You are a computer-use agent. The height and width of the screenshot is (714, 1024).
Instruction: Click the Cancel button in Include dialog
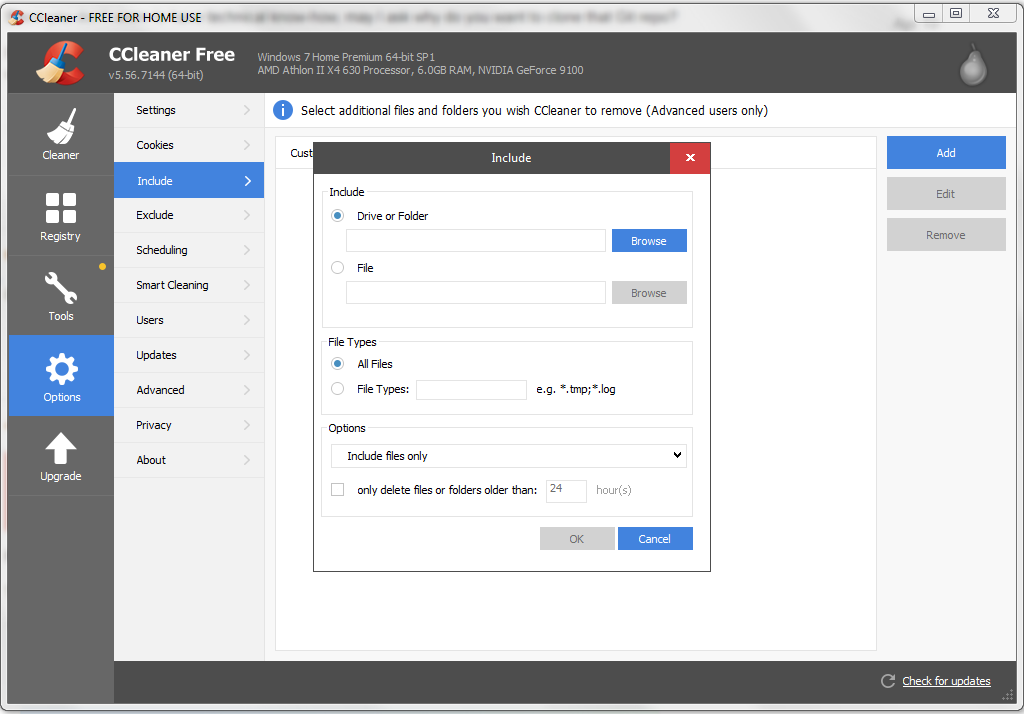[655, 538]
